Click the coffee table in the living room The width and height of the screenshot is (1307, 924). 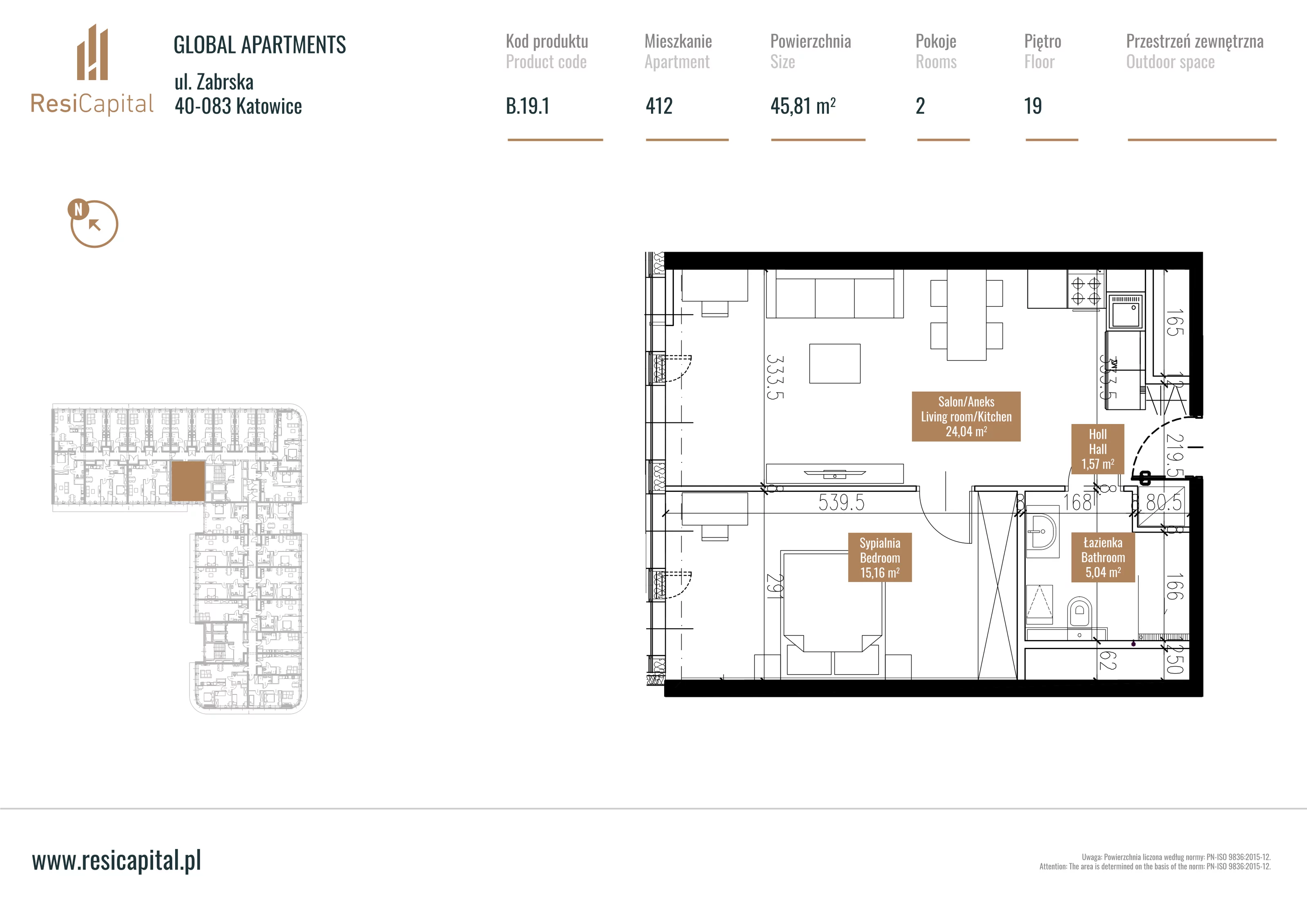(834, 363)
